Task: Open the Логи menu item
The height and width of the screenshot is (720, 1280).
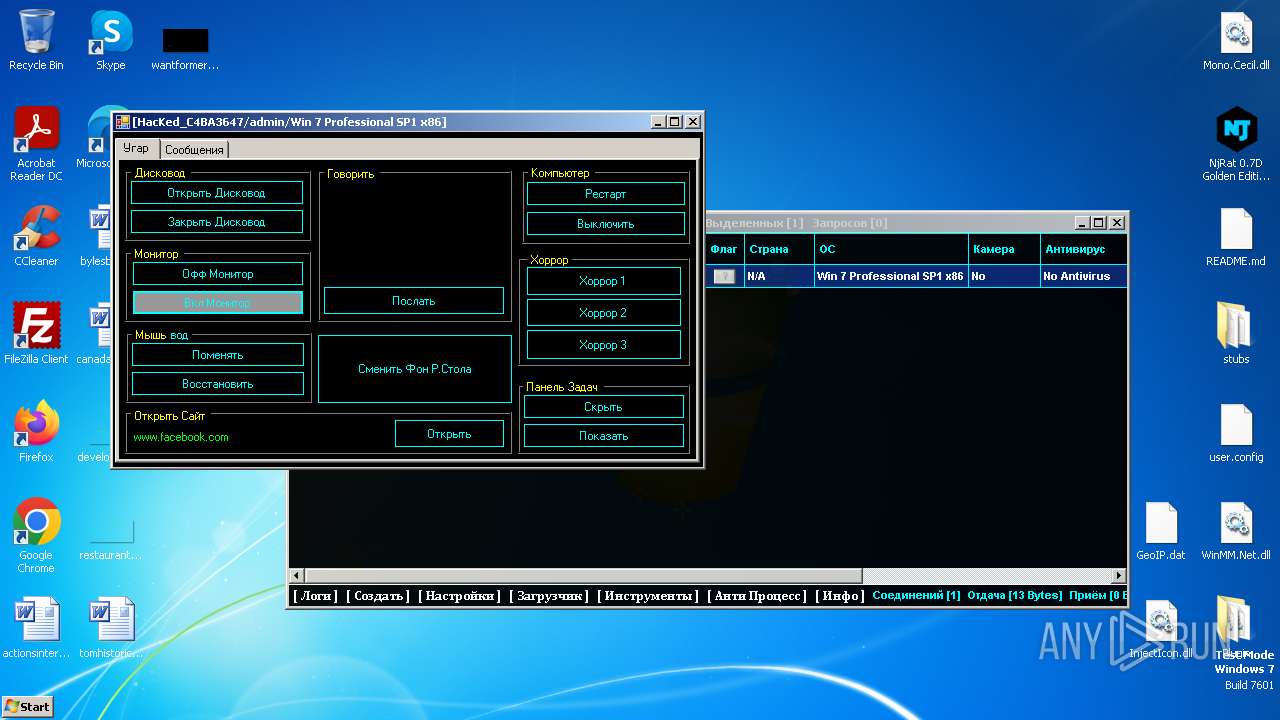Action: pos(316,596)
